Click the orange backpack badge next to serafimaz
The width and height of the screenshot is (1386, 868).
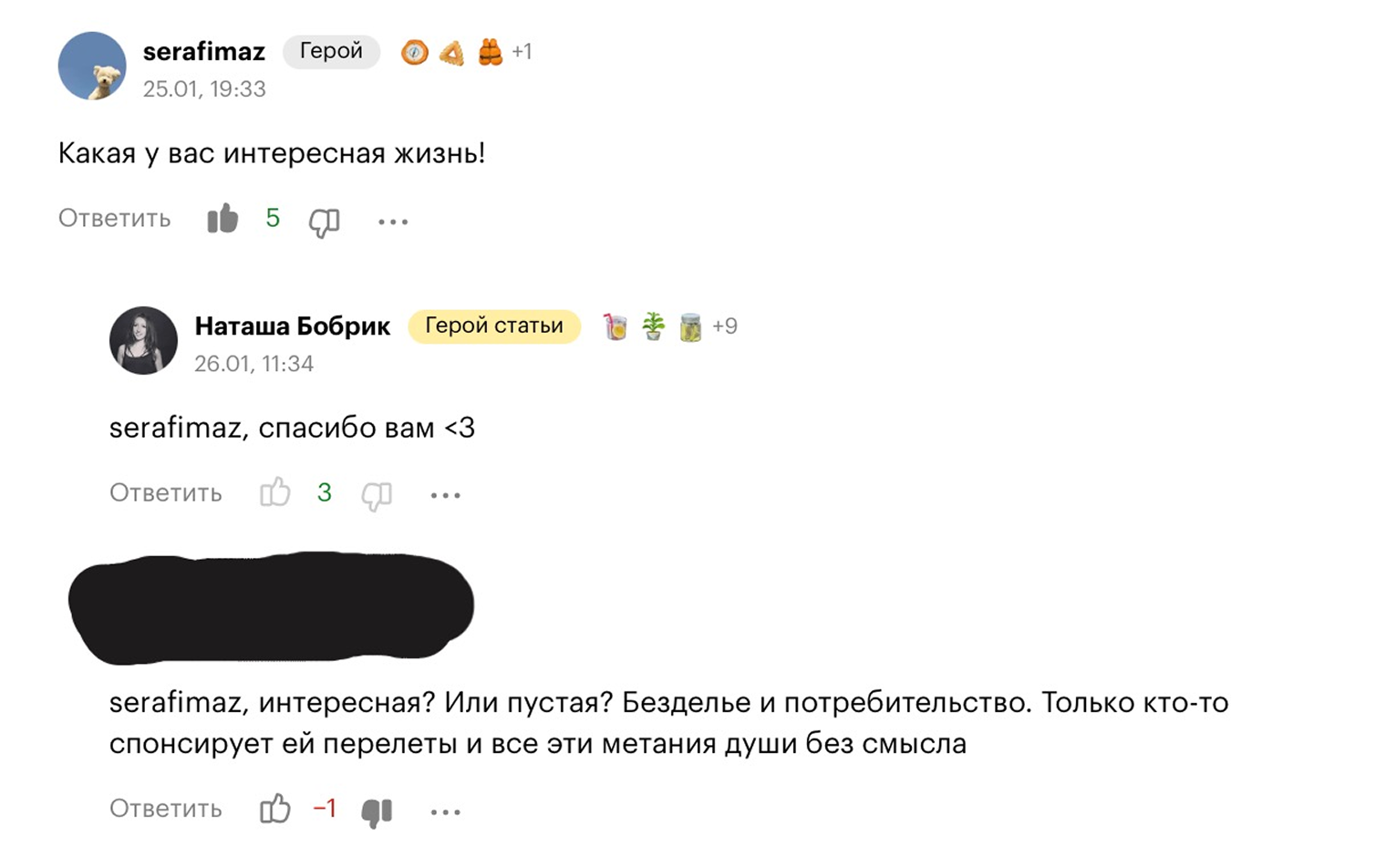pos(491,52)
